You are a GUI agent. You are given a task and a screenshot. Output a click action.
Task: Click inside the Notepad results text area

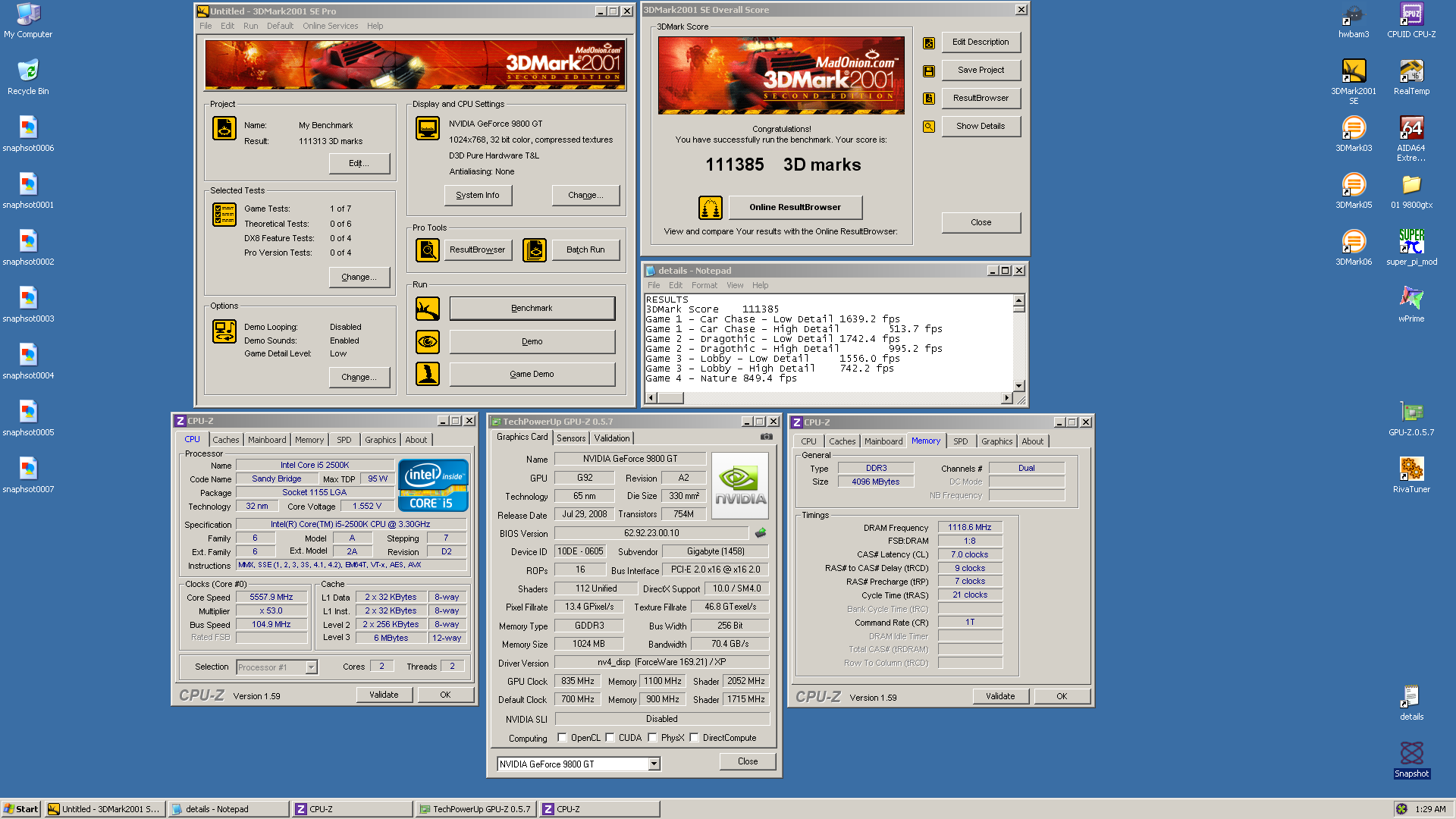pyautogui.click(x=828, y=343)
